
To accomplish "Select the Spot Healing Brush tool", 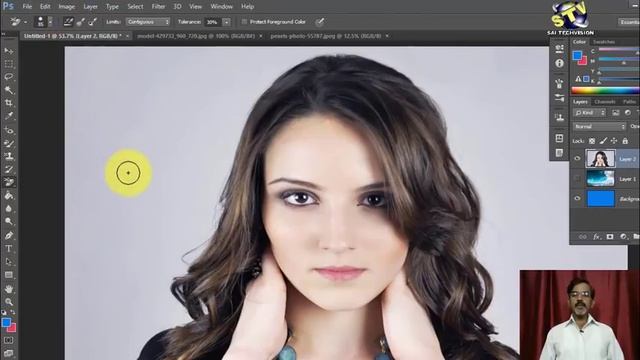I will (9, 130).
